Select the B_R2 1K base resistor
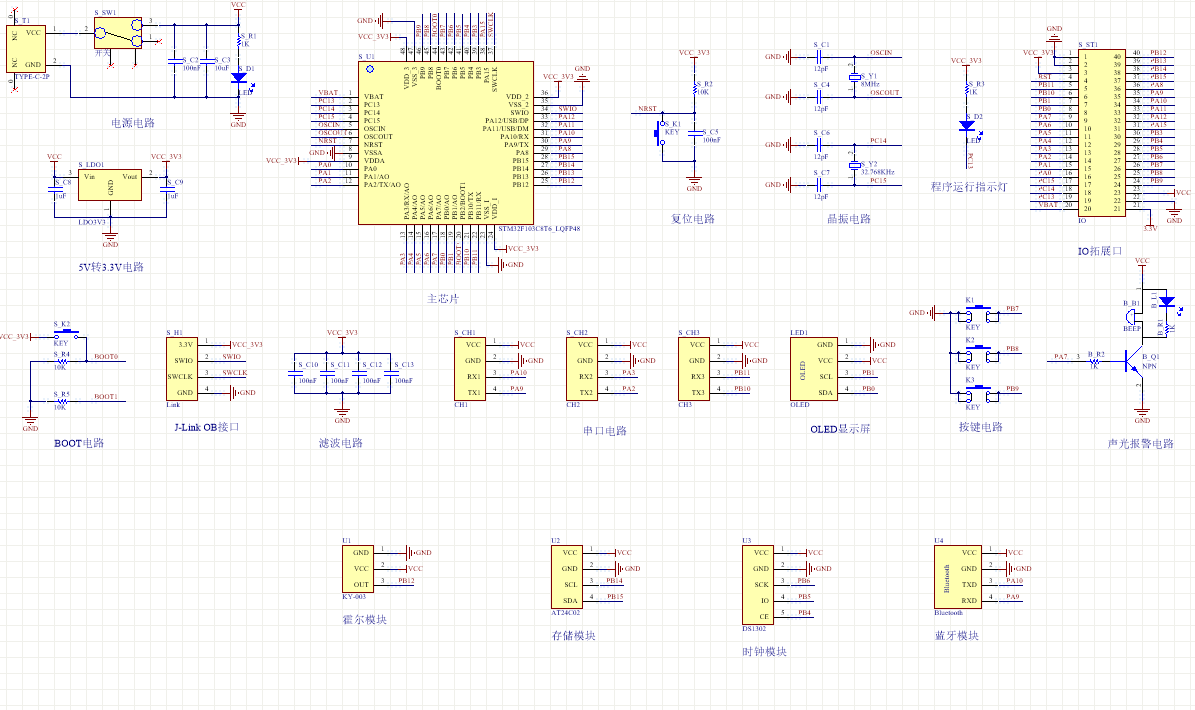This screenshot has width=1195, height=710. tap(1095, 361)
